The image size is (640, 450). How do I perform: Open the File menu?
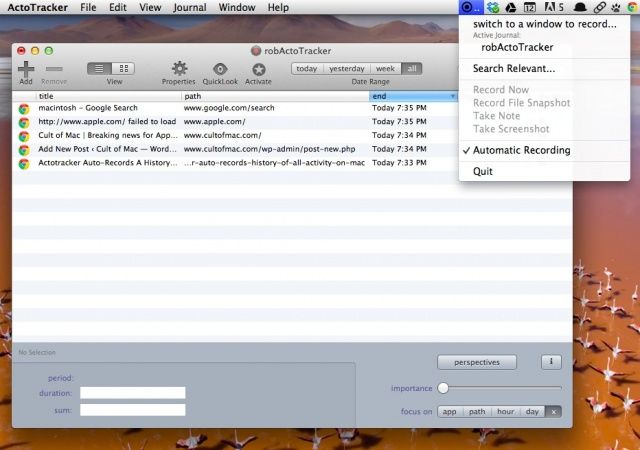pyautogui.click(x=88, y=7)
